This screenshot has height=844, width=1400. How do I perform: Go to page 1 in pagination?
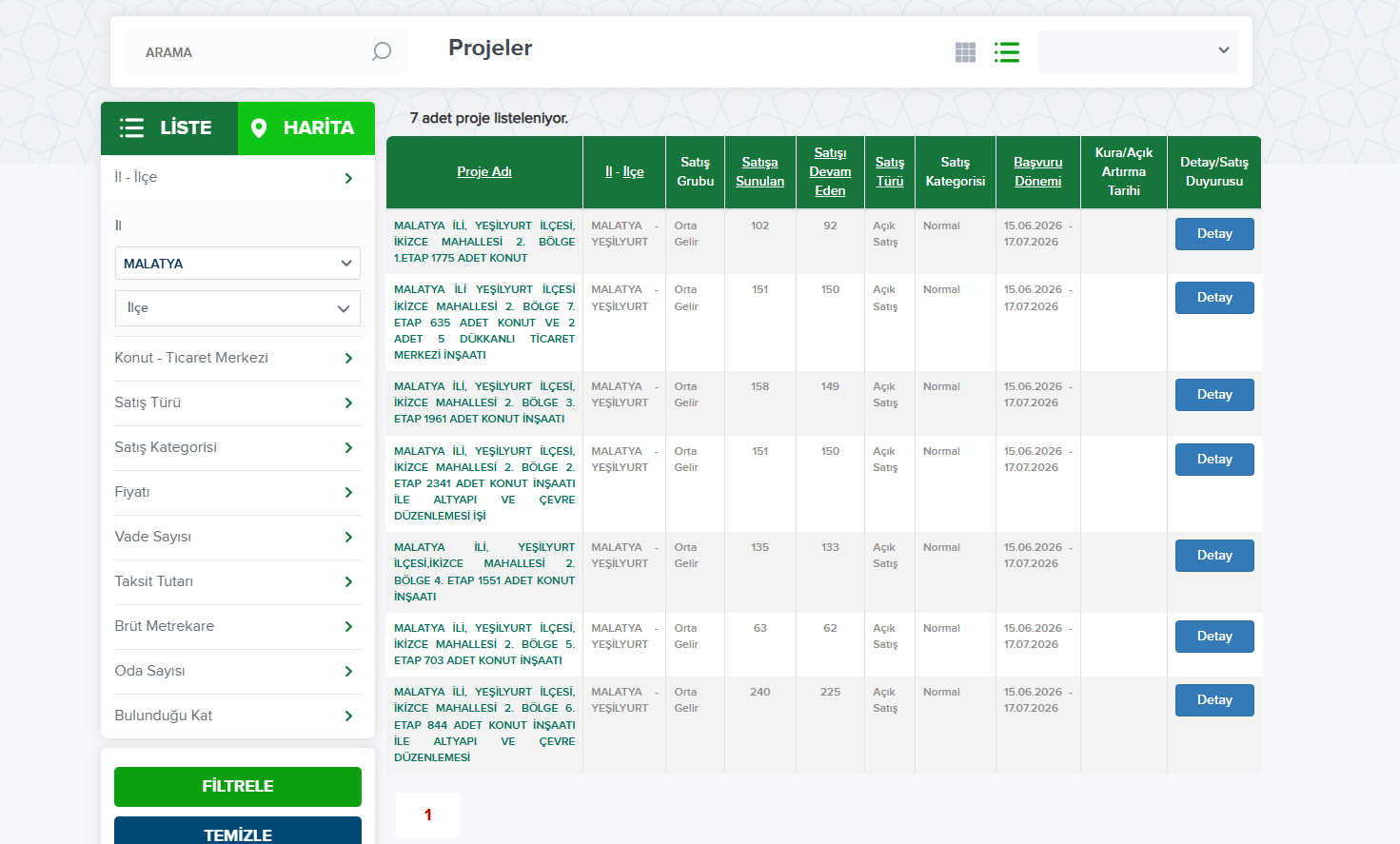(x=428, y=815)
